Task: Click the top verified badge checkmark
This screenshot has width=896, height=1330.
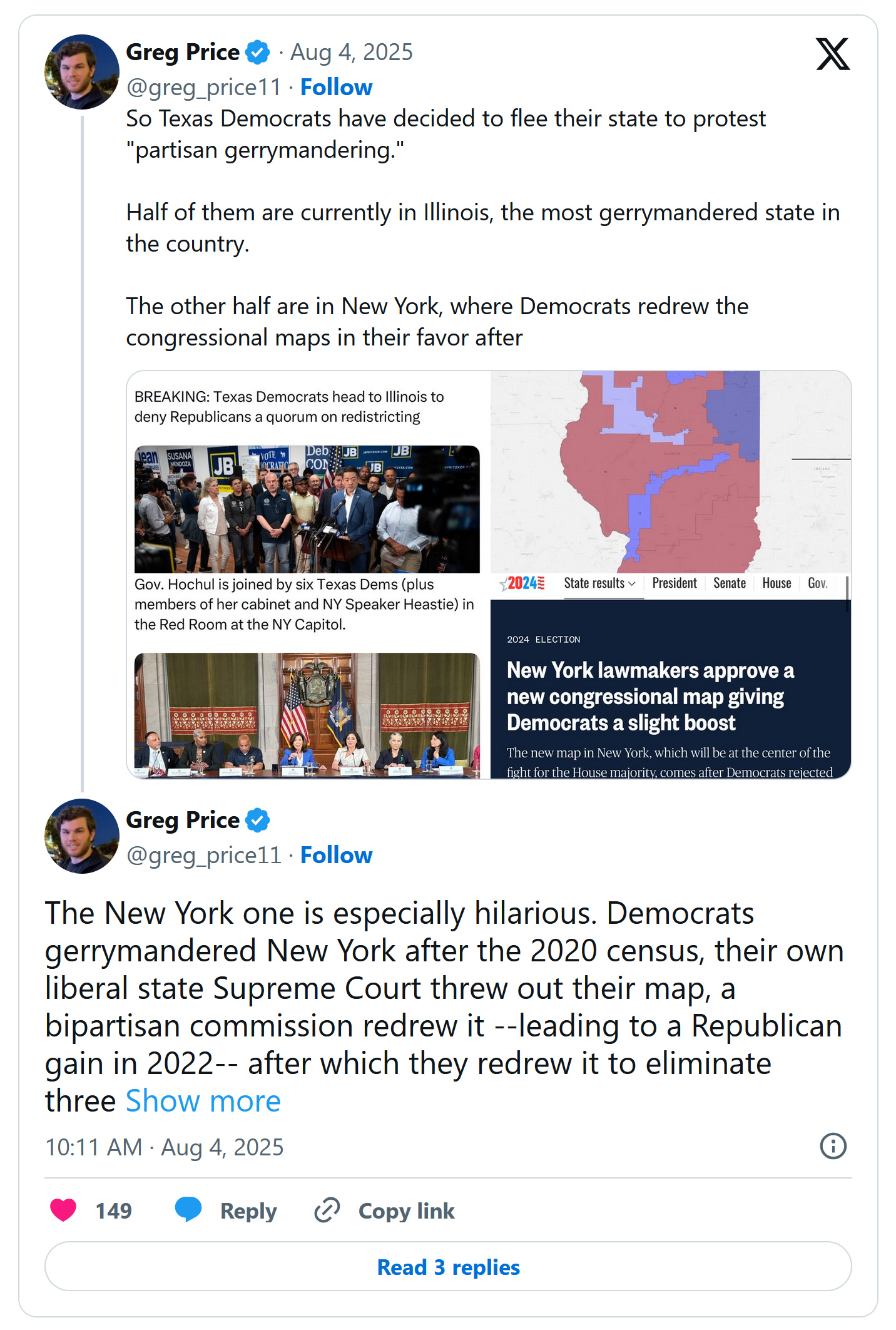Action: coord(258,53)
